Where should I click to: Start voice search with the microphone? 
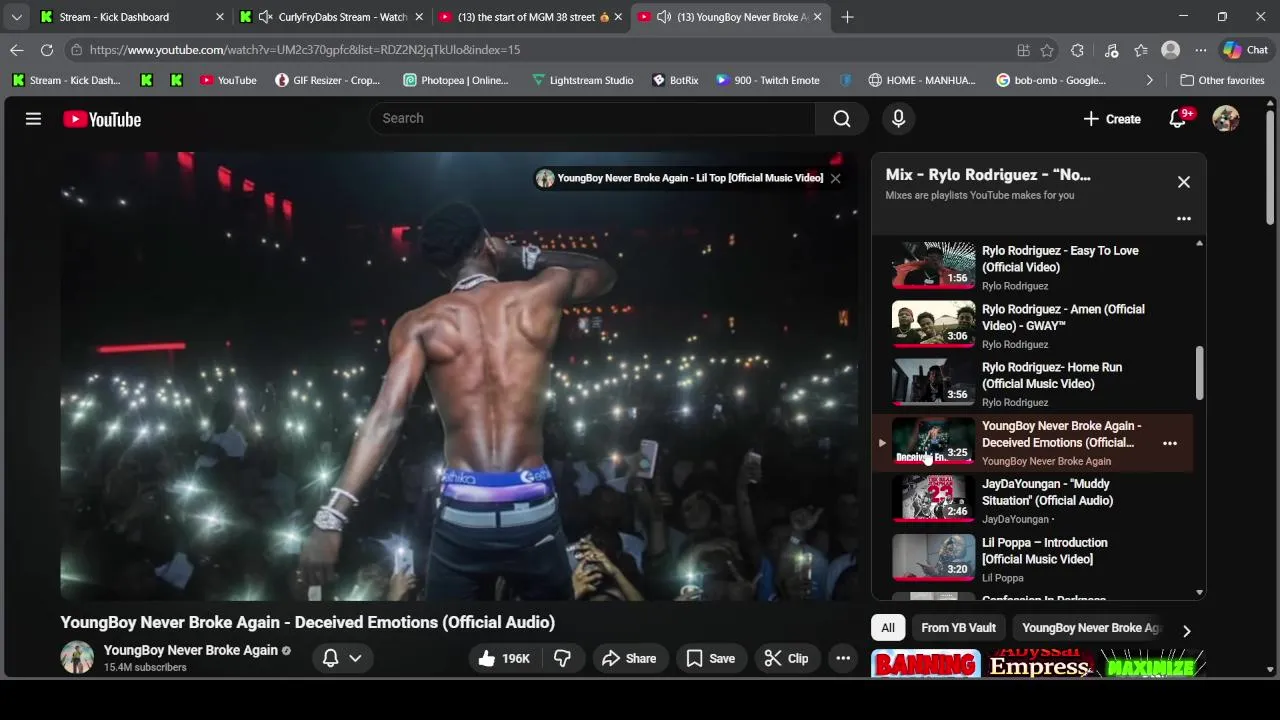pos(898,119)
